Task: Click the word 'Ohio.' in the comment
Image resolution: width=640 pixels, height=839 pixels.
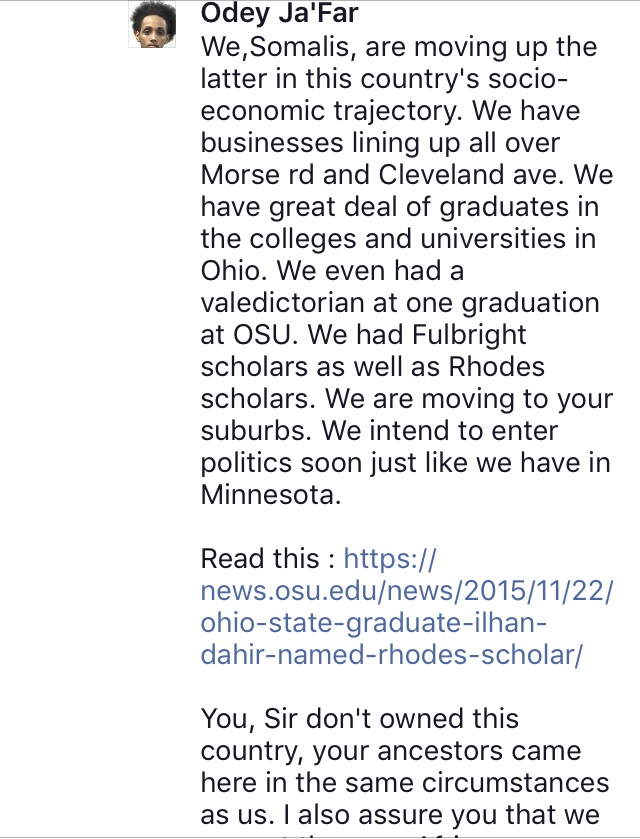Action: [234, 271]
